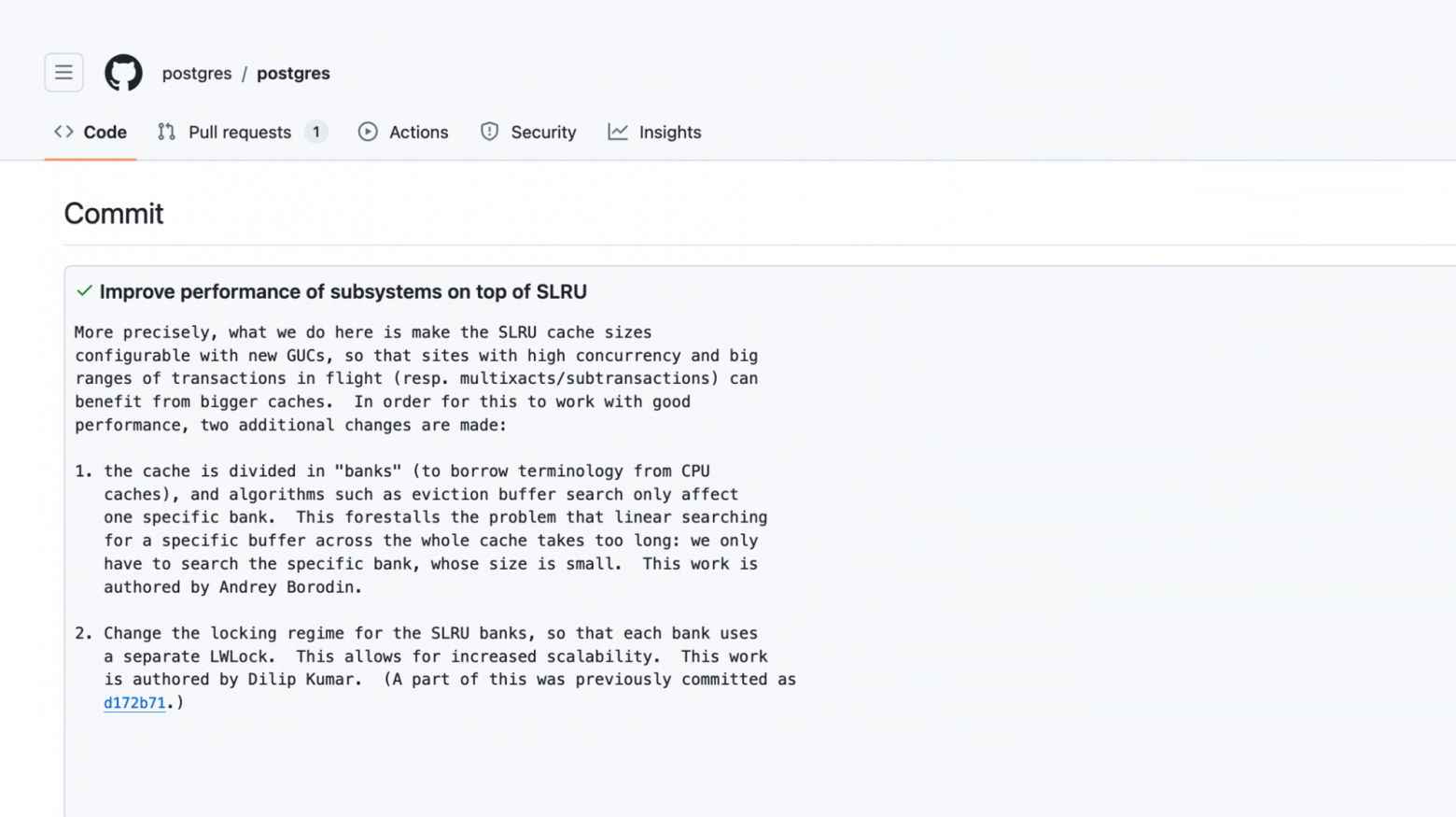Open the postgres owner link
This screenshot has width=1456, height=817.
(x=197, y=73)
